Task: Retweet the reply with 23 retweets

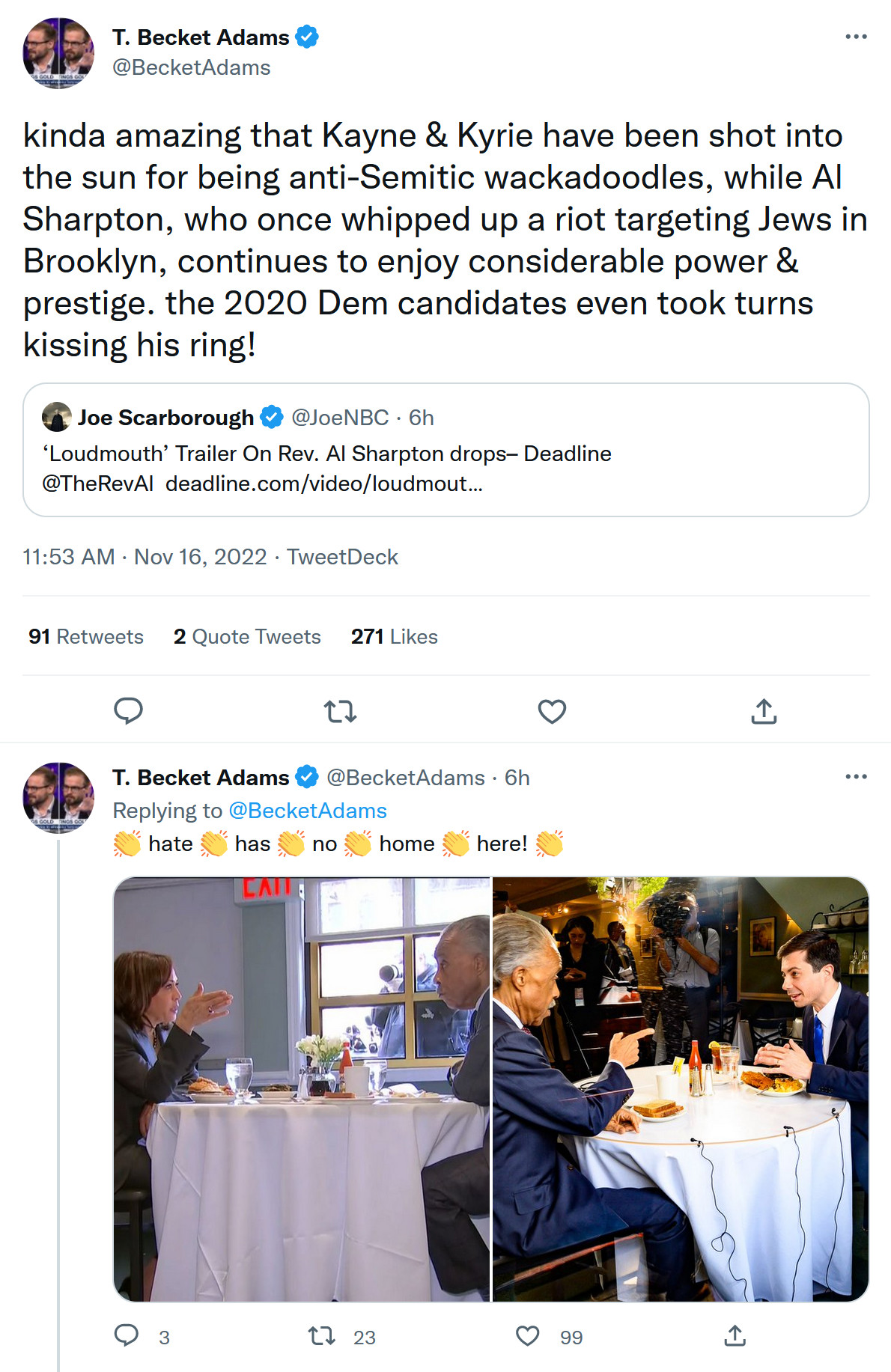Action: (x=323, y=1336)
